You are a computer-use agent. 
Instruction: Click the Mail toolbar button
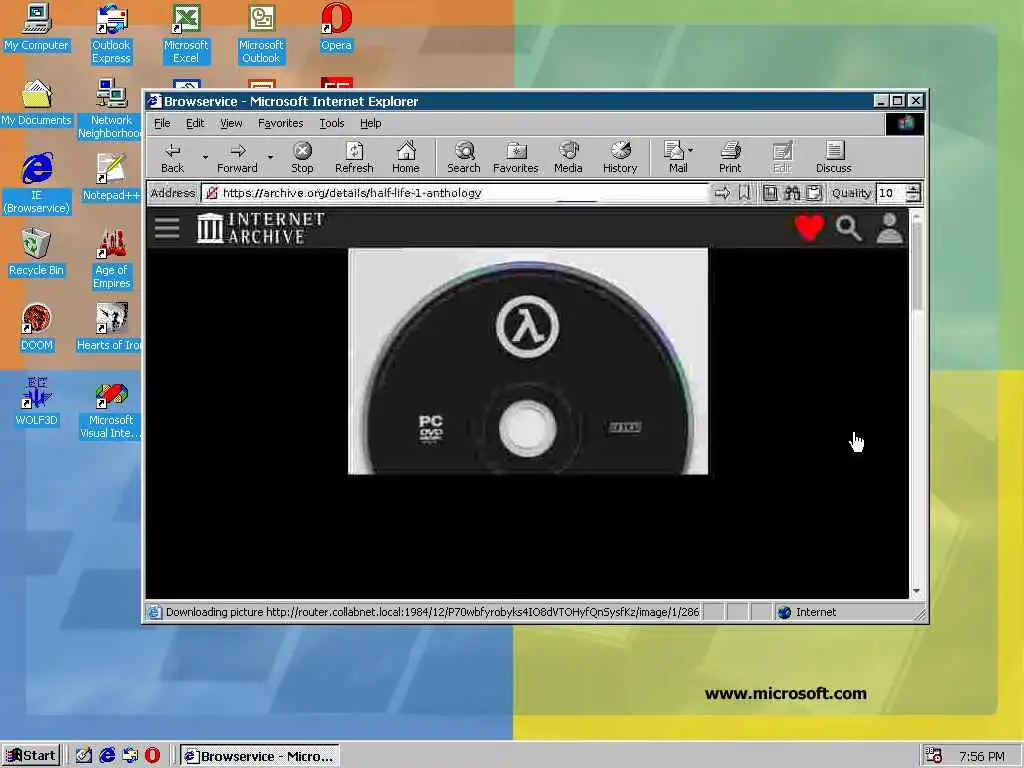[675, 158]
